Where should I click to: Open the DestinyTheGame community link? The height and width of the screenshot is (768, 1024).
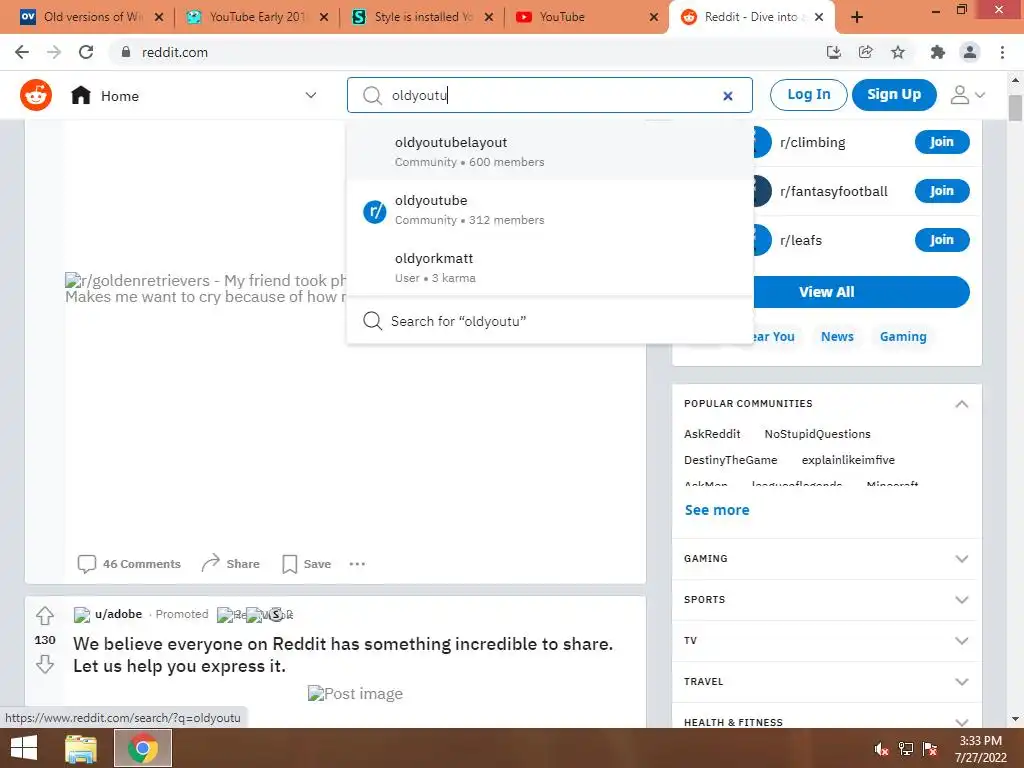(x=731, y=460)
